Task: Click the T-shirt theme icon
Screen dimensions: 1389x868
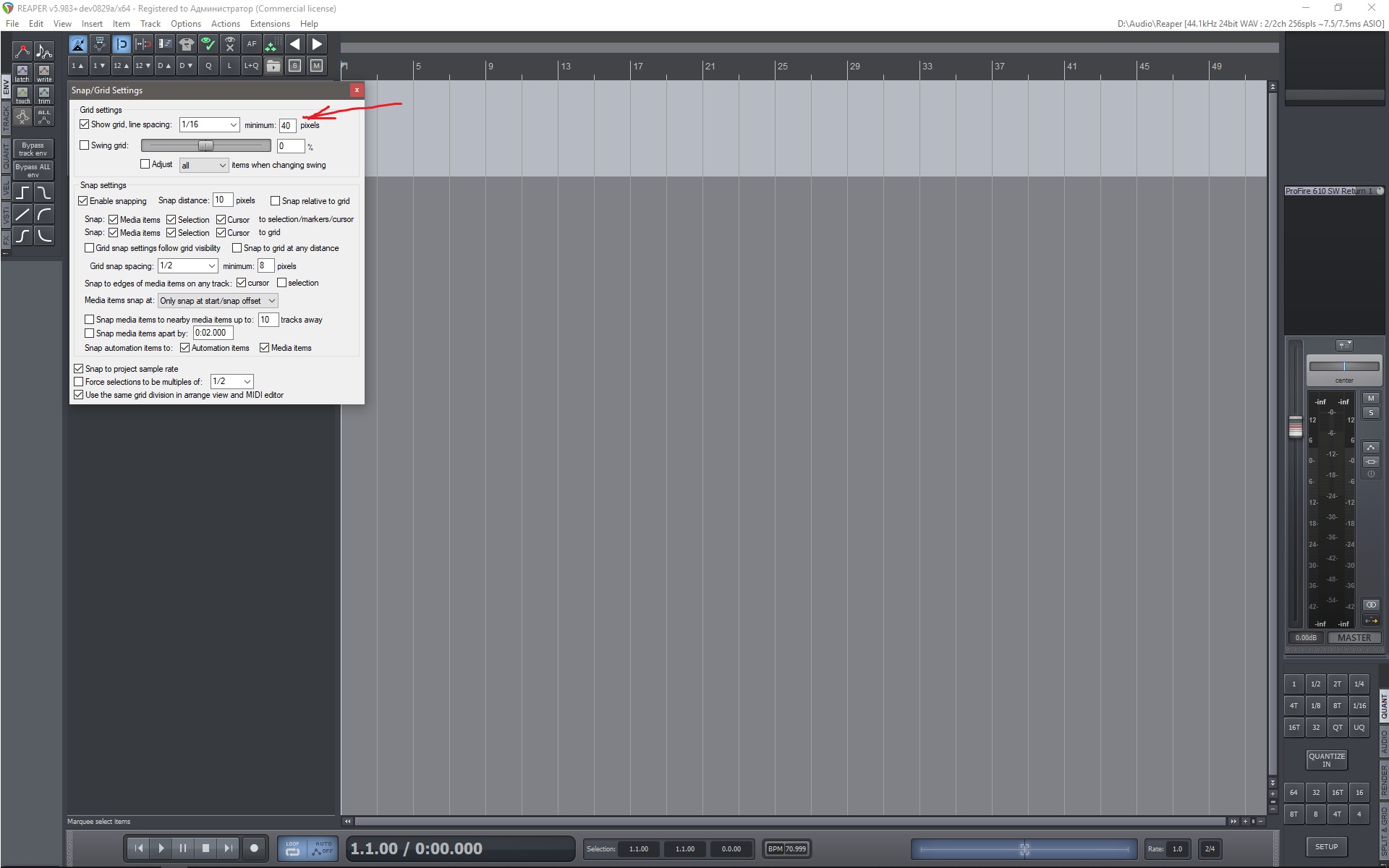Action: point(187,44)
